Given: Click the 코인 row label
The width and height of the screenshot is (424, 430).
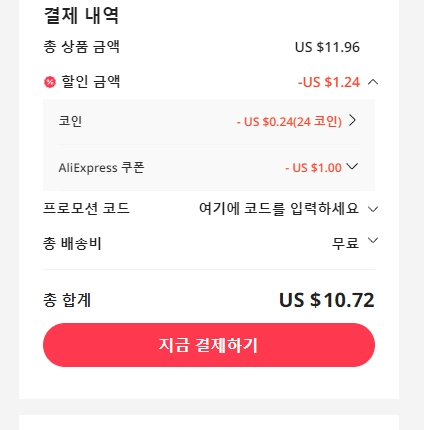Looking at the screenshot, I should coord(70,121).
